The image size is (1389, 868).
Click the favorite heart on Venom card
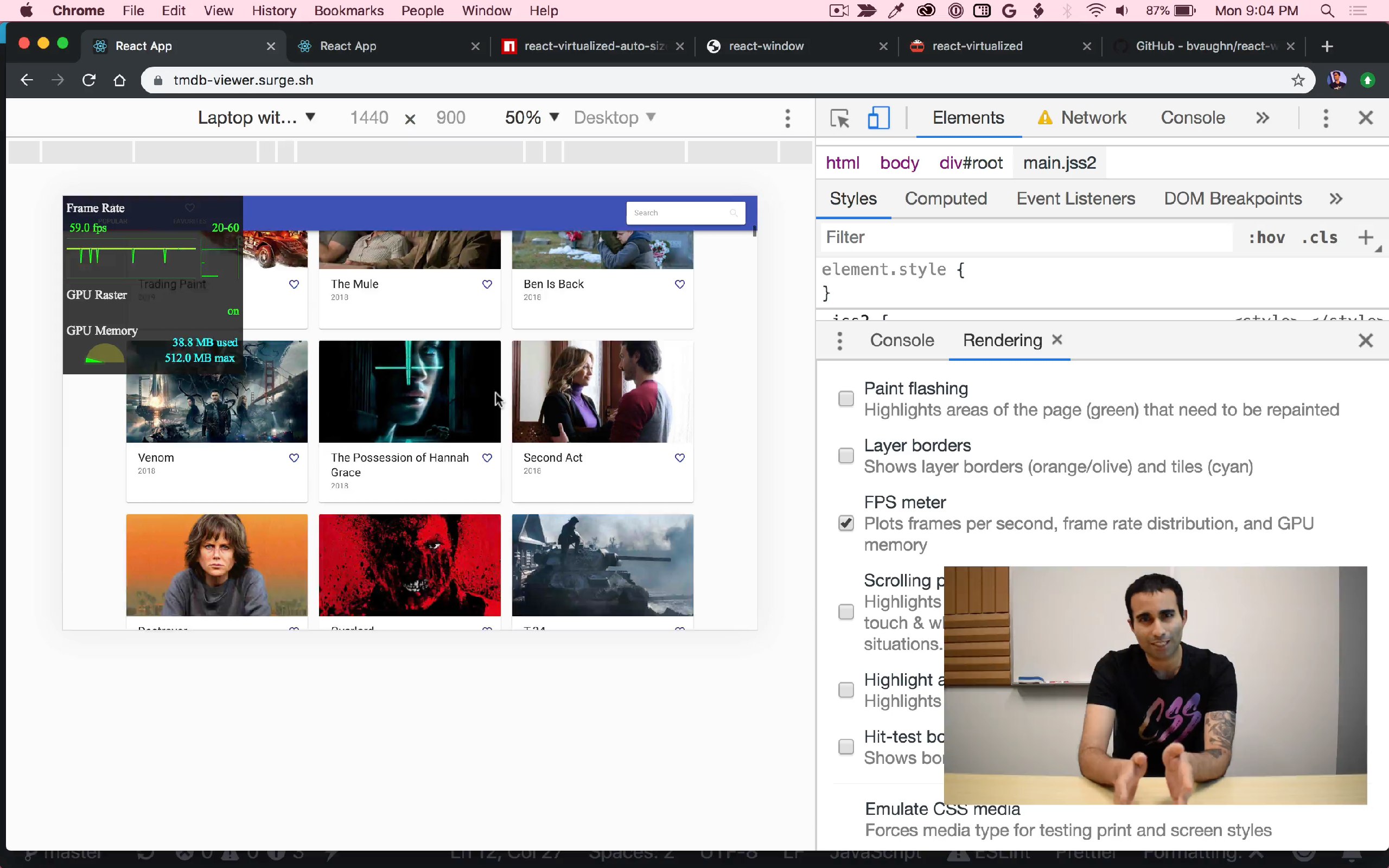click(294, 457)
